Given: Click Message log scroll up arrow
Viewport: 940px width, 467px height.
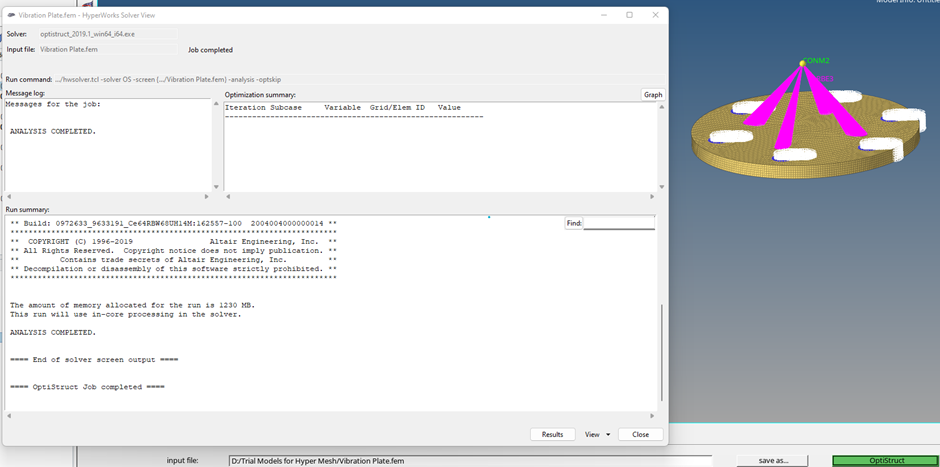Looking at the screenshot, I should (x=216, y=104).
